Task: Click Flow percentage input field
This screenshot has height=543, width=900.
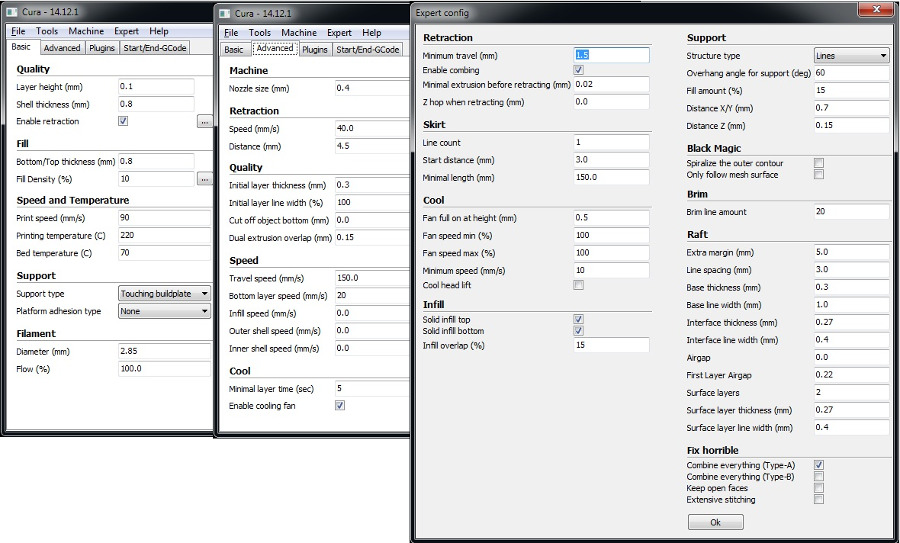Action: [x=165, y=369]
